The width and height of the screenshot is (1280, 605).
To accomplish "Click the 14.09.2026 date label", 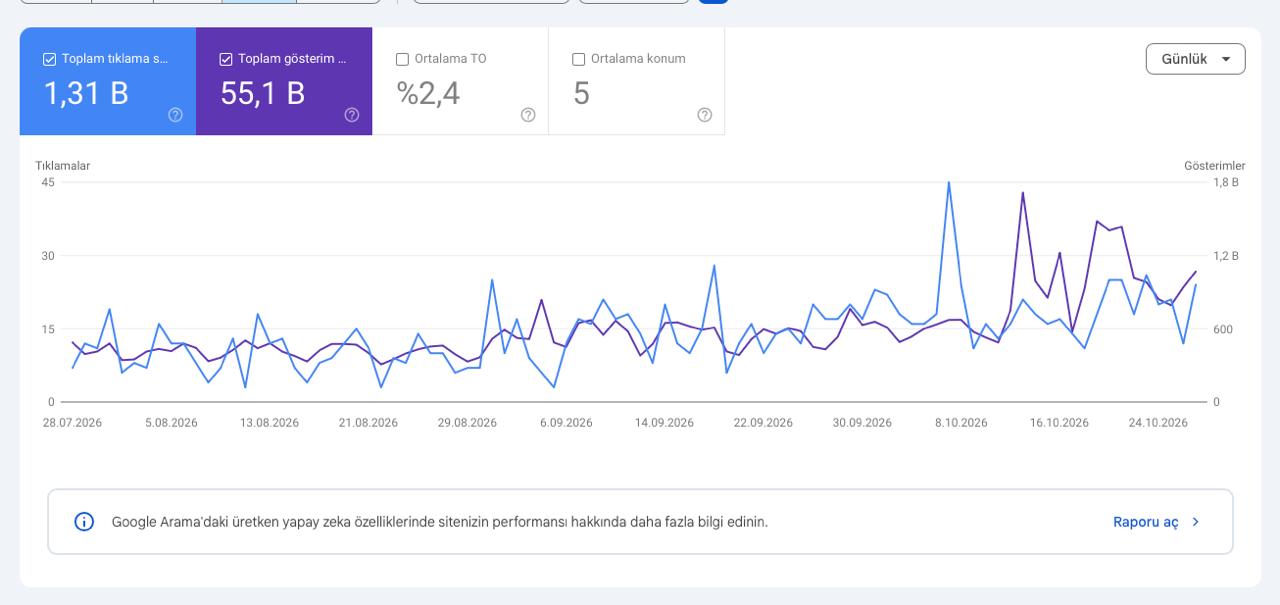I will [664, 423].
